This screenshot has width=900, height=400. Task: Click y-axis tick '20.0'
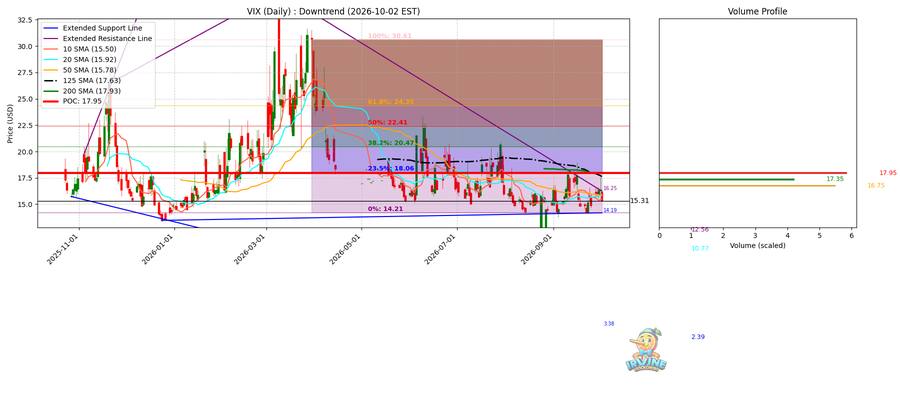(x=26, y=152)
